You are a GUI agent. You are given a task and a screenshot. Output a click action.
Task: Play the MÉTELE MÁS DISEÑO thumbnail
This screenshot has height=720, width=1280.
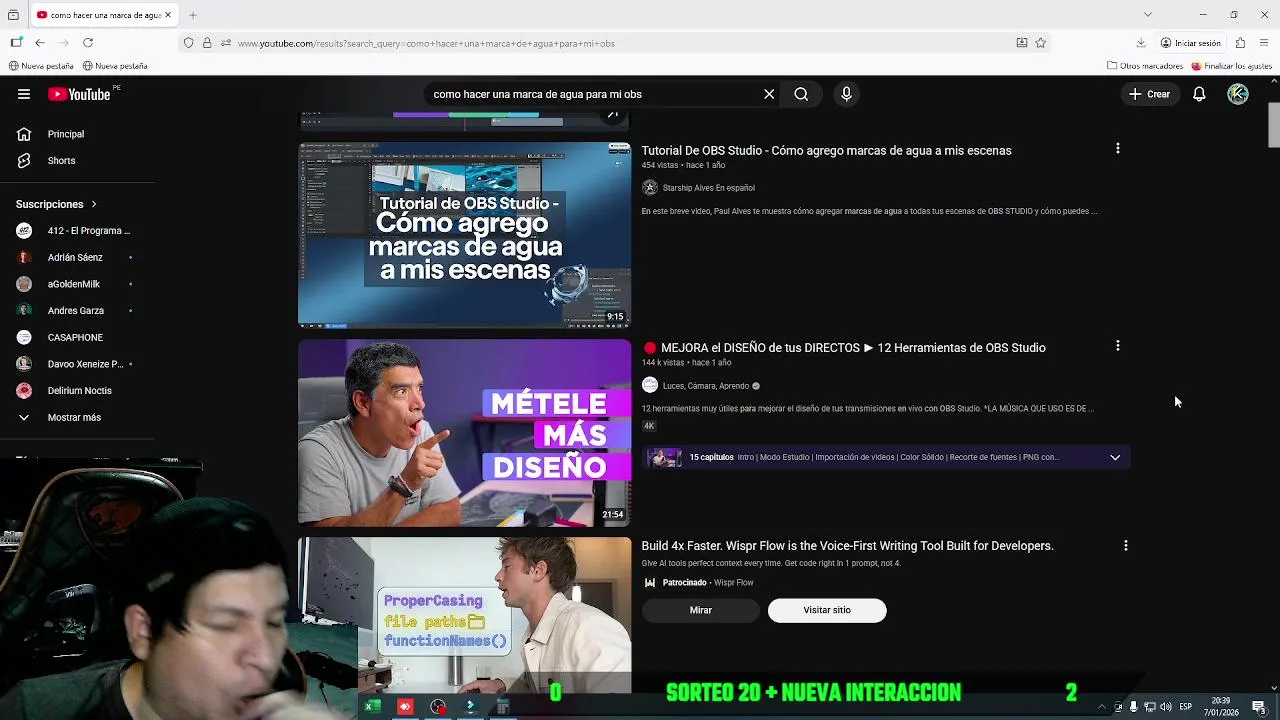point(465,433)
